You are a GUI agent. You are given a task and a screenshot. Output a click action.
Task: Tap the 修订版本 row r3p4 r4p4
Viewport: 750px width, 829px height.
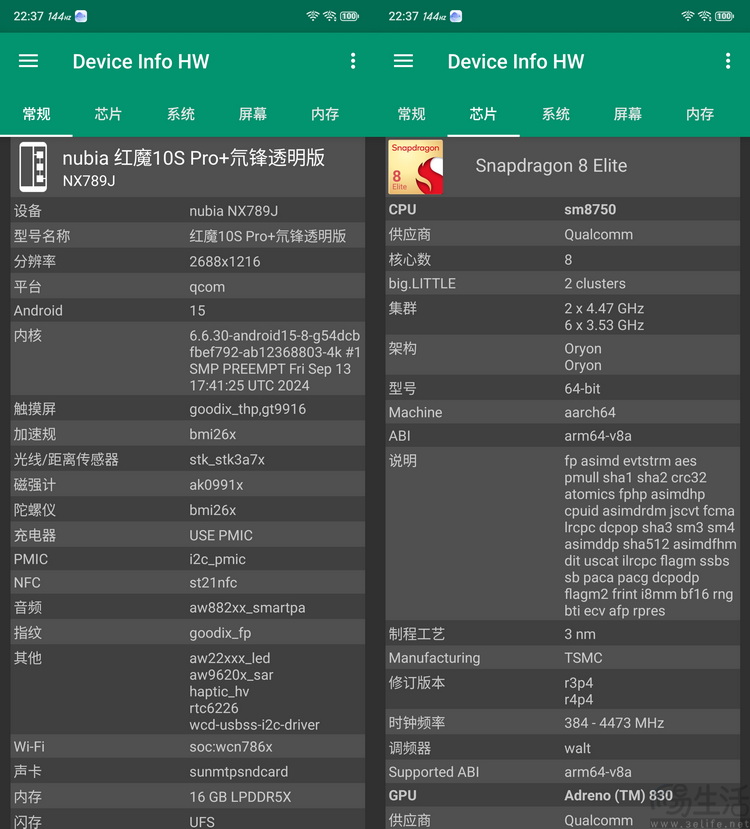click(x=562, y=691)
